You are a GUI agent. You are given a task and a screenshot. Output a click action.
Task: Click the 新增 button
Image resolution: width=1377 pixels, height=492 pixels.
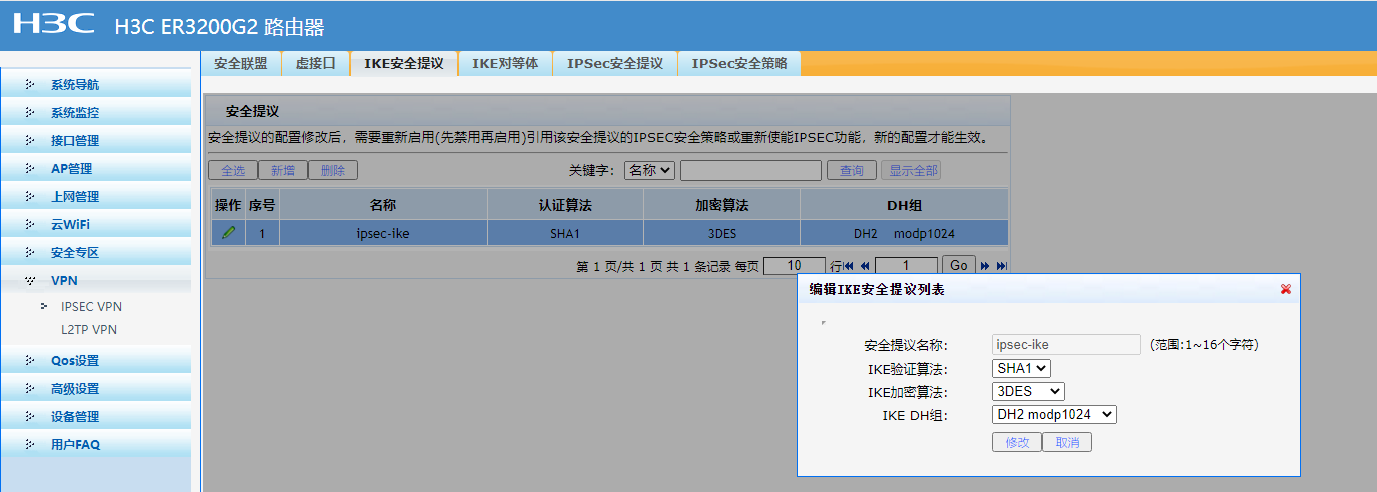click(x=283, y=171)
